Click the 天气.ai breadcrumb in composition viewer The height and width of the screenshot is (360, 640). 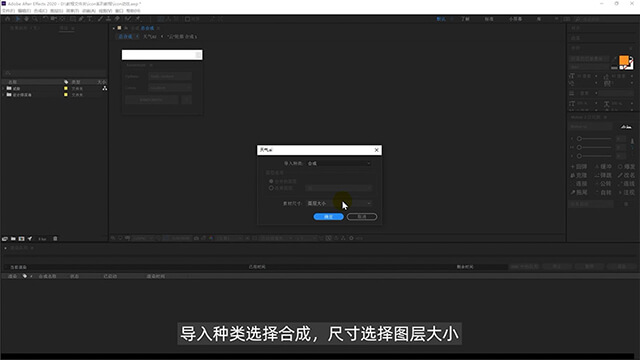149,37
